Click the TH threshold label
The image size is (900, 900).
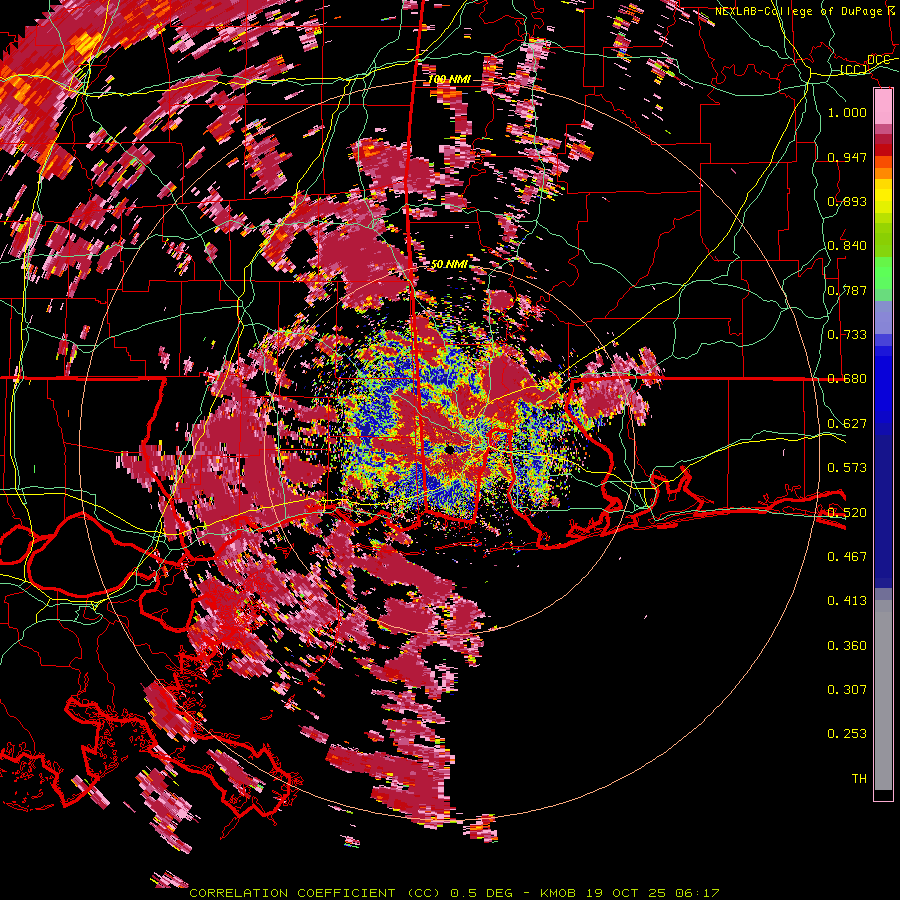tap(859, 778)
